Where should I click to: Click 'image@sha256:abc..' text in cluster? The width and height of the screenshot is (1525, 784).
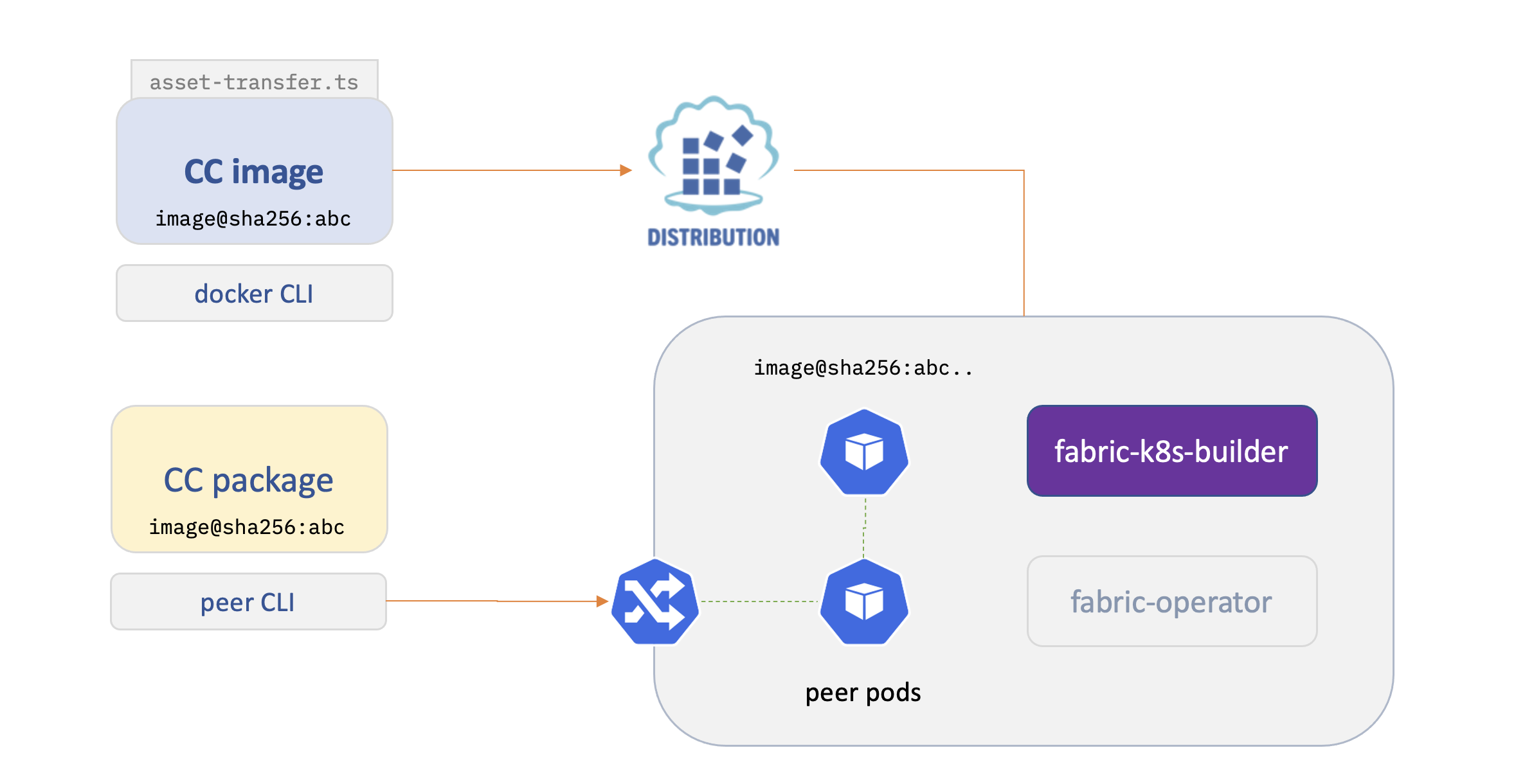coord(863,368)
